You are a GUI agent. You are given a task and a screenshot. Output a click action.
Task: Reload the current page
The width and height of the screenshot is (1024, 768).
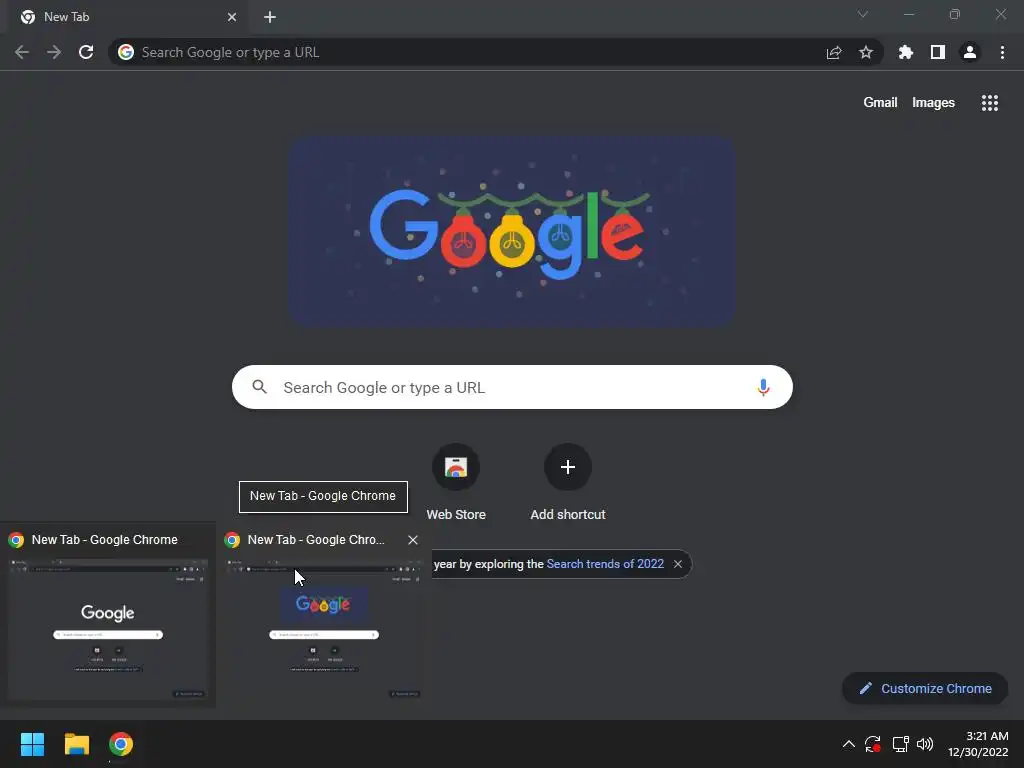pyautogui.click(x=86, y=52)
